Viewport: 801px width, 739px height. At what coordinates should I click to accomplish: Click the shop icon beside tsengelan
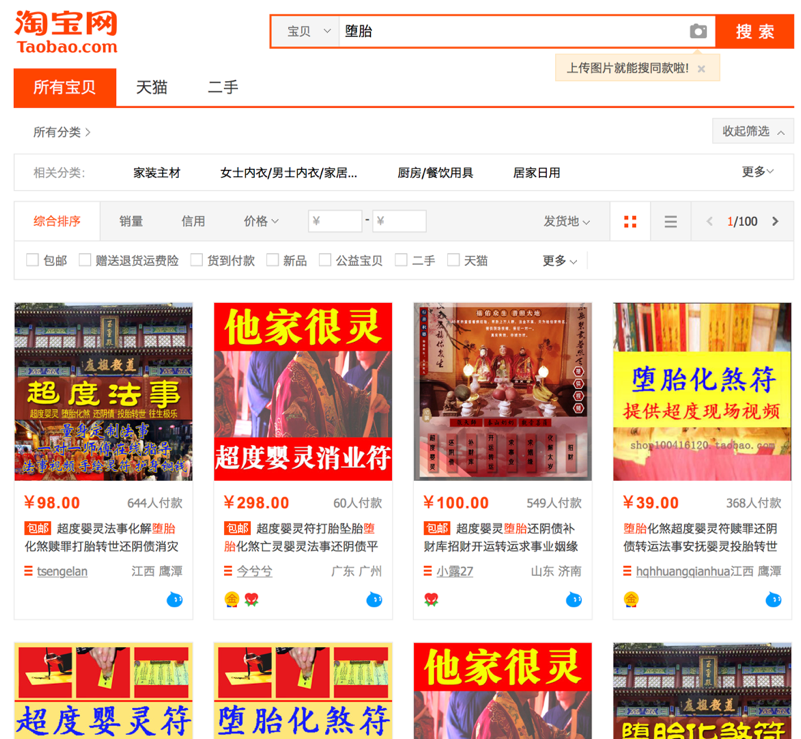[x=29, y=571]
